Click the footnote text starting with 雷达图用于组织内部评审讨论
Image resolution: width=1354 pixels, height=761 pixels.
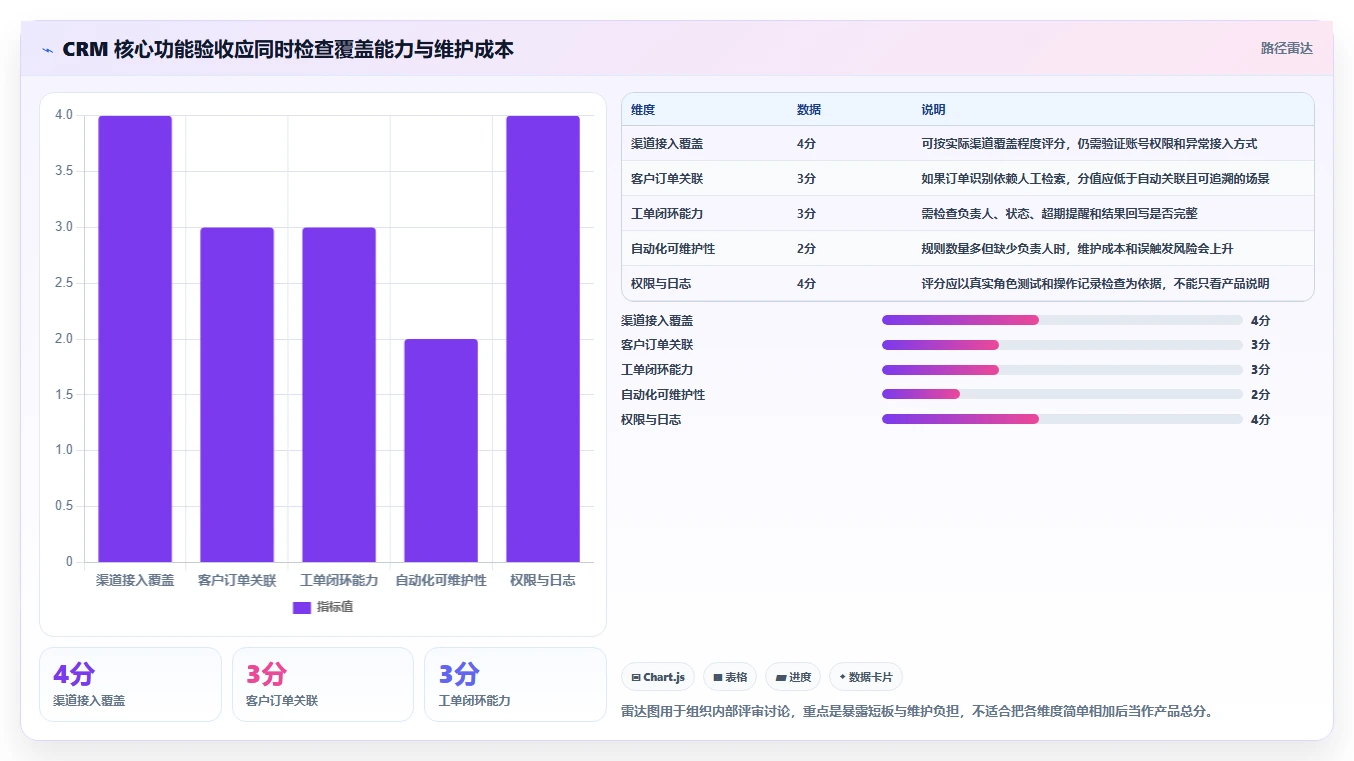tap(917, 712)
